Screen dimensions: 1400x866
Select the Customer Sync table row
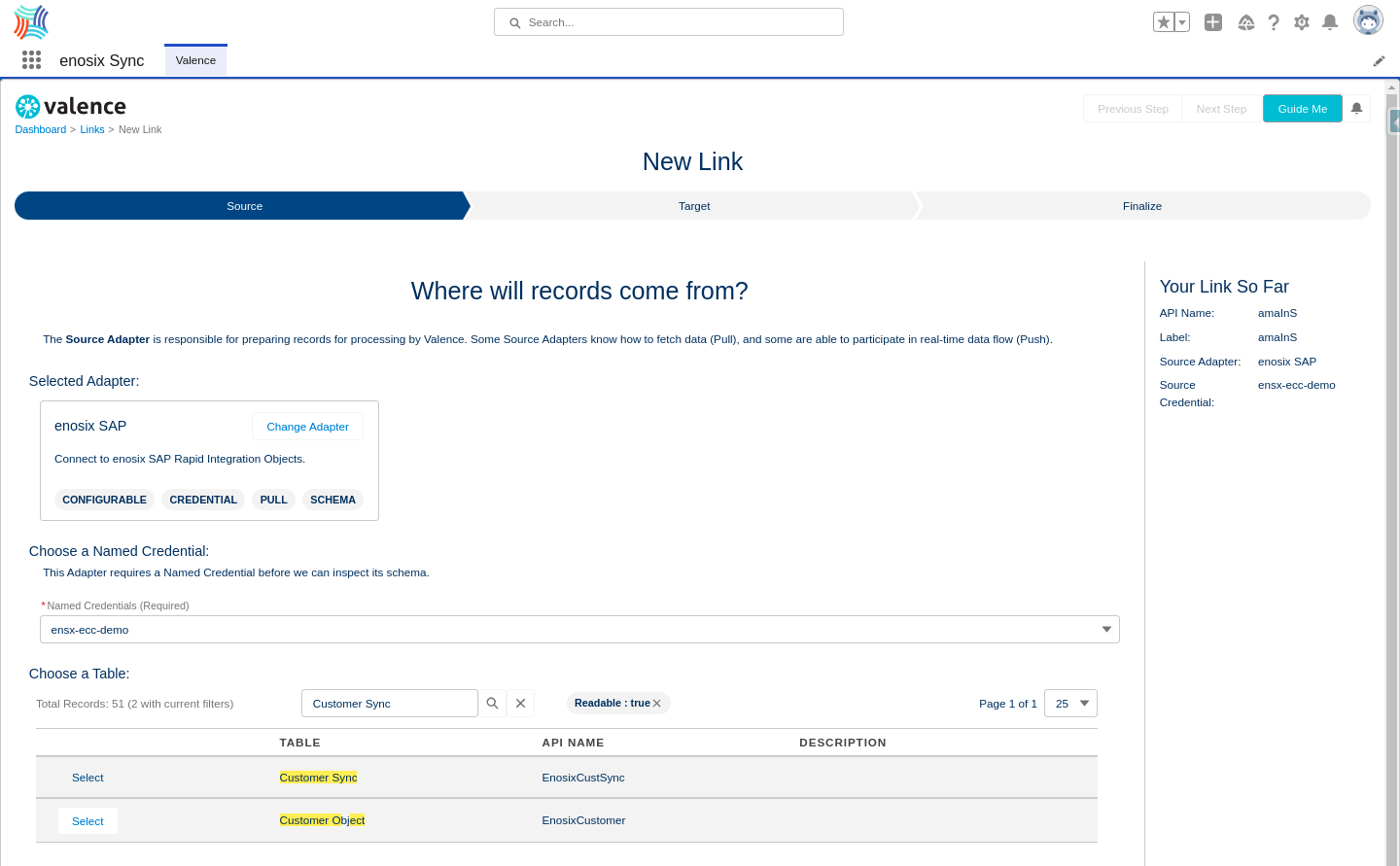(x=87, y=778)
